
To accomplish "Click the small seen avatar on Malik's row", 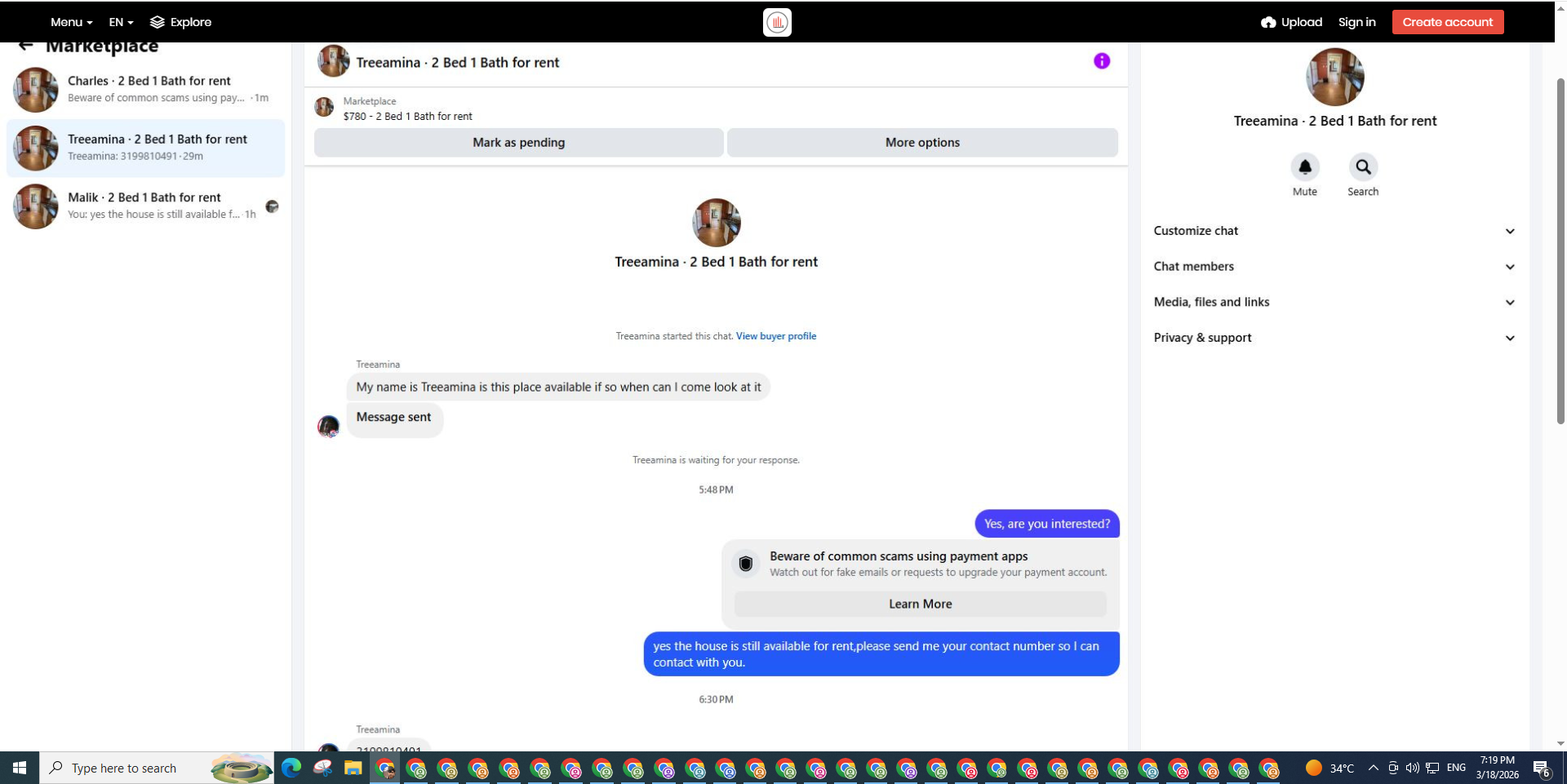I will (x=273, y=206).
